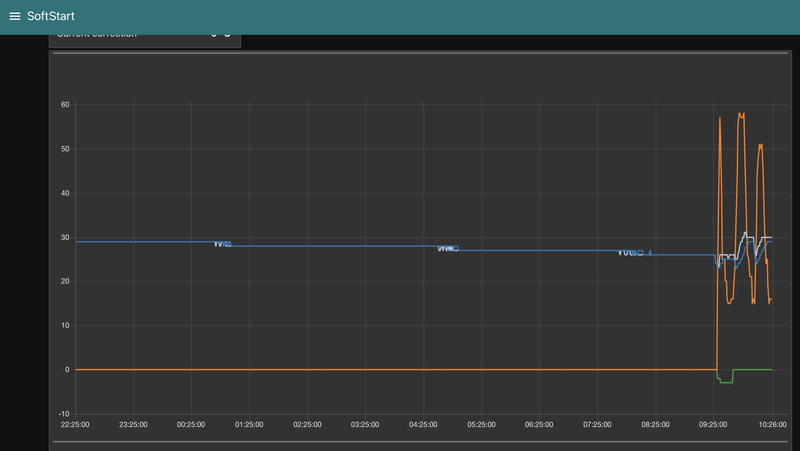Click the 10:26:00 time axis label

[x=772, y=424]
